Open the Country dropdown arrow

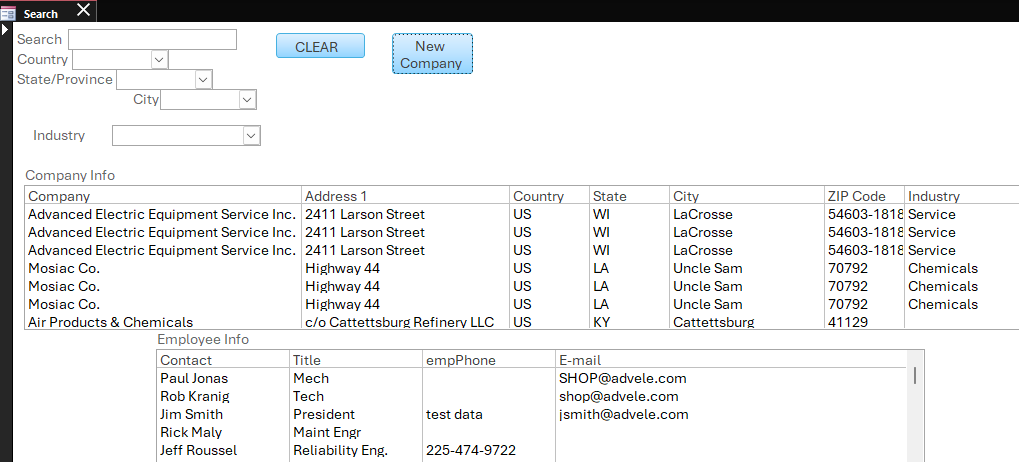(x=159, y=60)
